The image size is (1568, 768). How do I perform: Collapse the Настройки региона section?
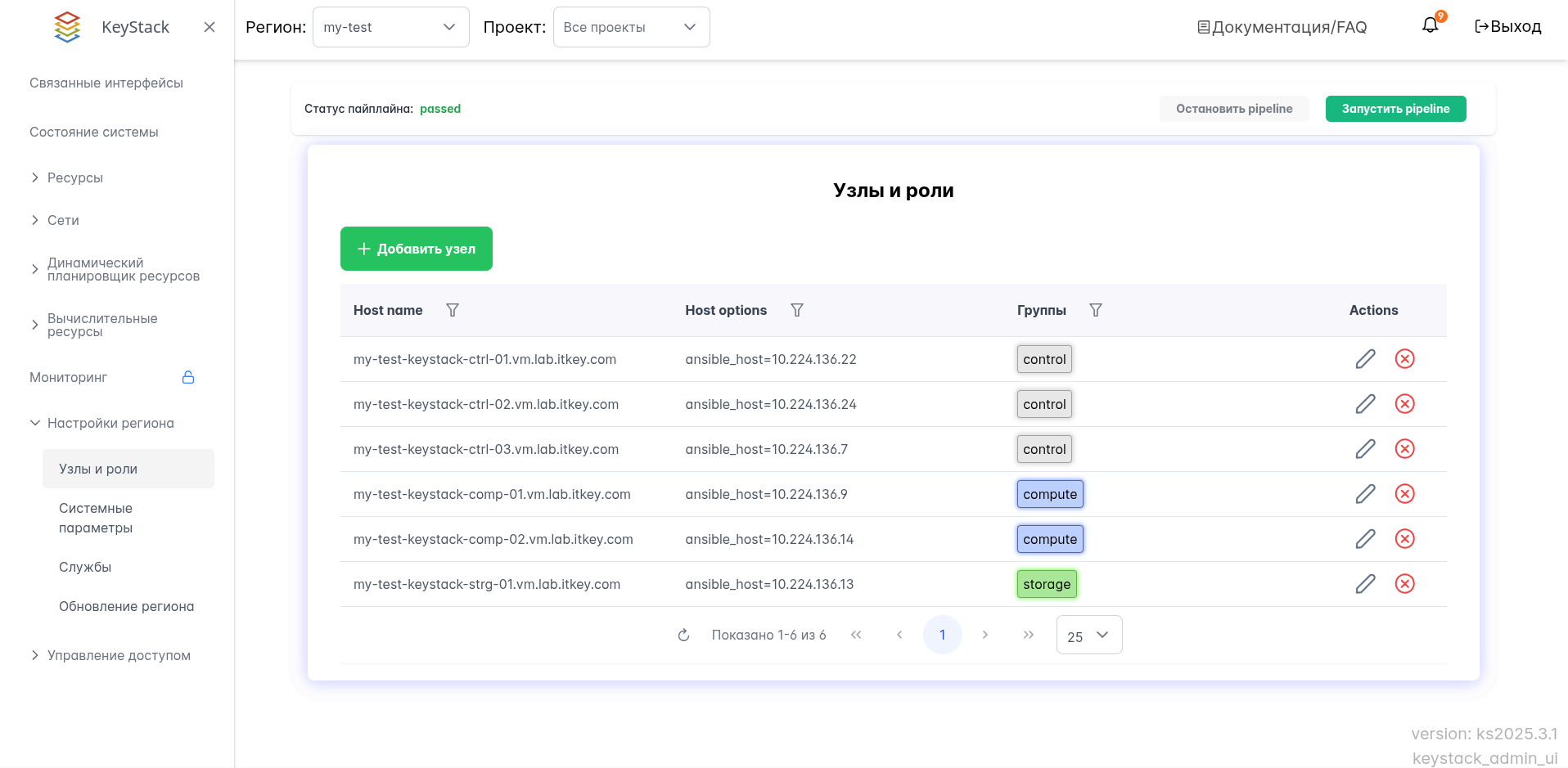click(110, 423)
